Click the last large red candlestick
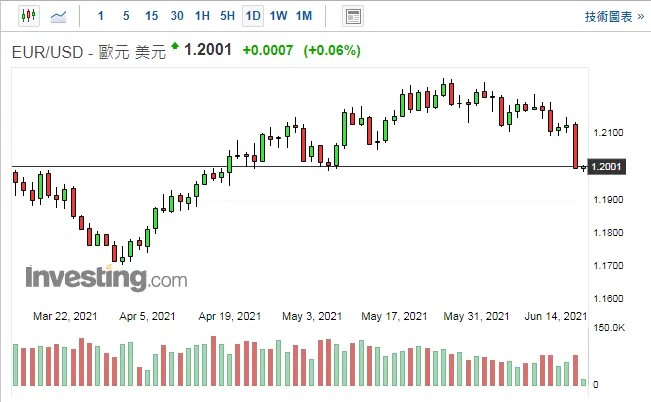Viewport: 651px width, 402px height. pos(575,146)
